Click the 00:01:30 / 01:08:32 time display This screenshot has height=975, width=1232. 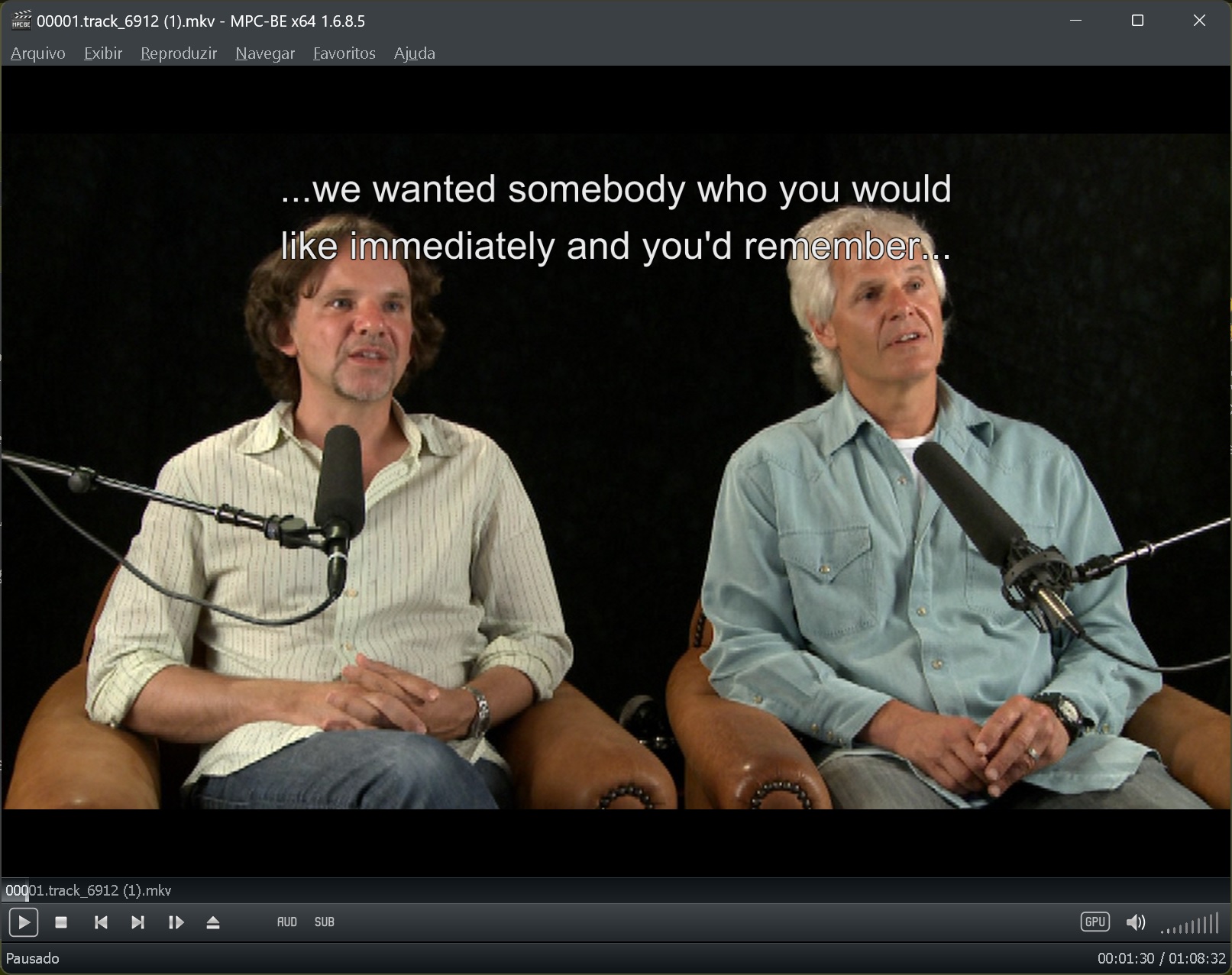coord(1161,958)
